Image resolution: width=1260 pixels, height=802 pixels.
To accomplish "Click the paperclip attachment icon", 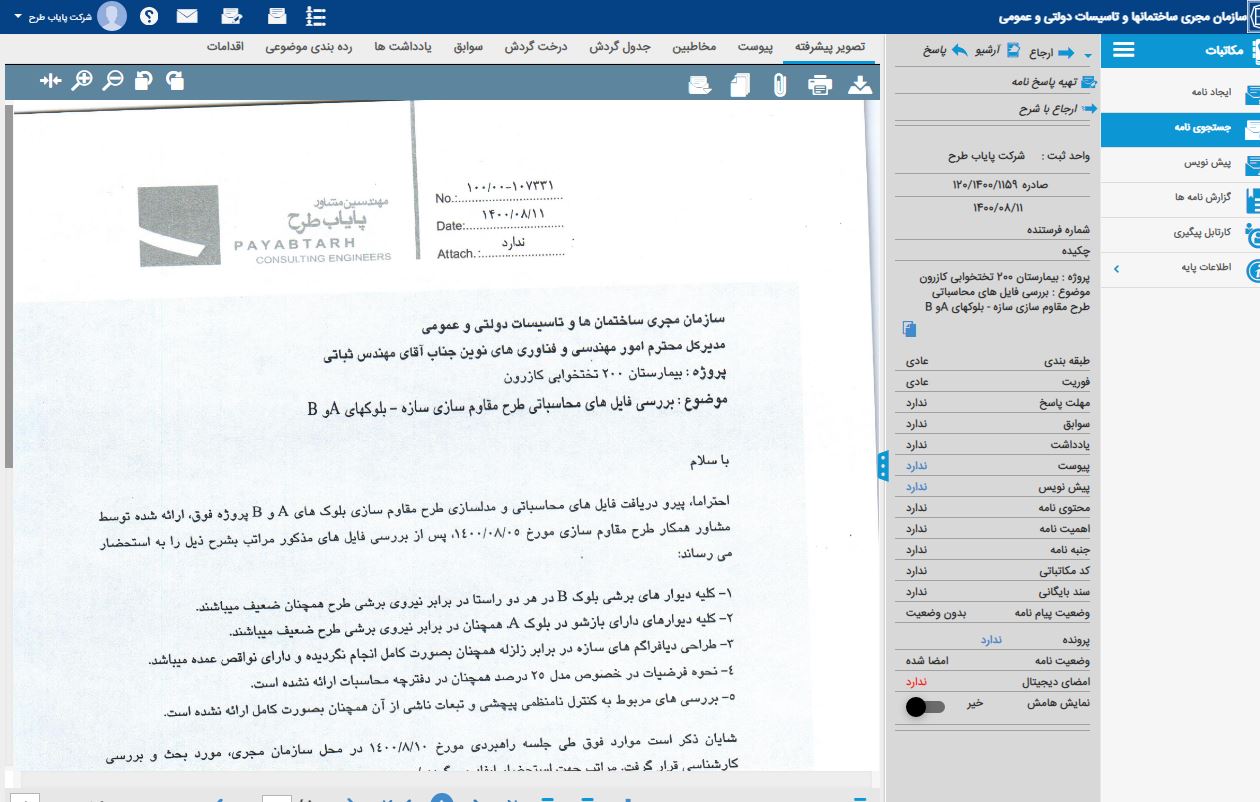I will (x=779, y=85).
